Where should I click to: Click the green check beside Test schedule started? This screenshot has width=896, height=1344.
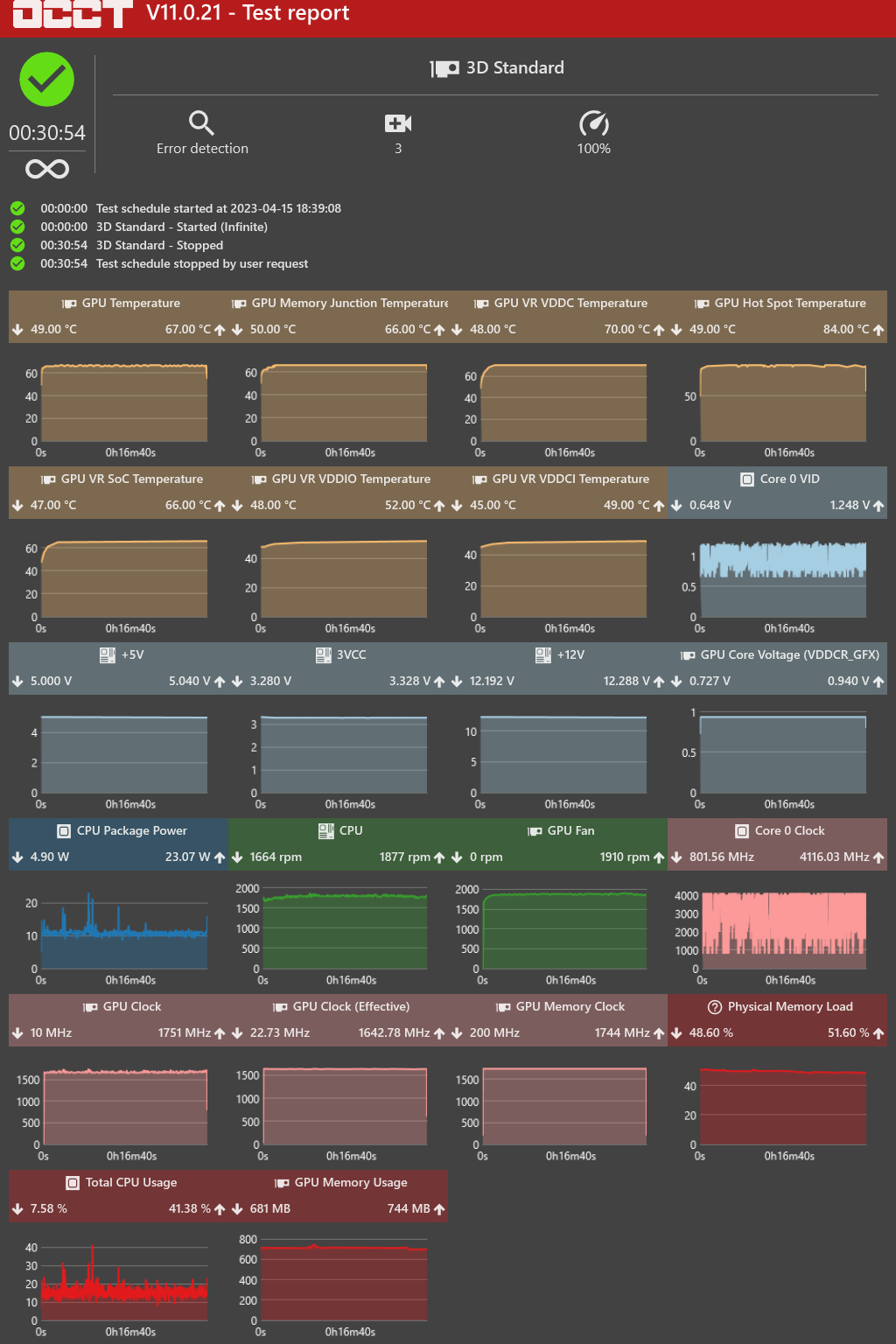(x=17, y=208)
